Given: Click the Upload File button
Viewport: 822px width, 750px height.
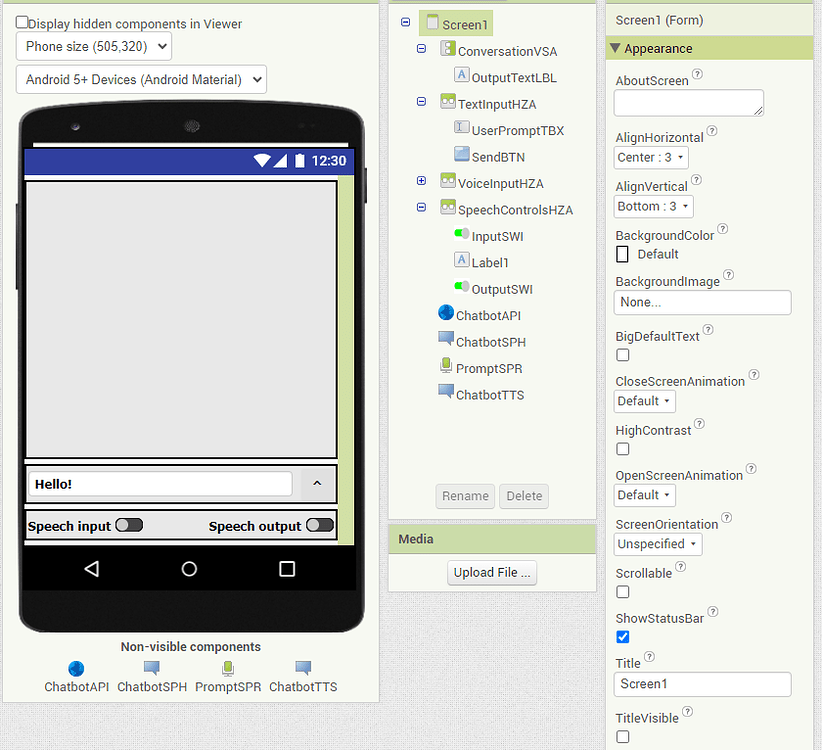Looking at the screenshot, I should pyautogui.click(x=492, y=573).
